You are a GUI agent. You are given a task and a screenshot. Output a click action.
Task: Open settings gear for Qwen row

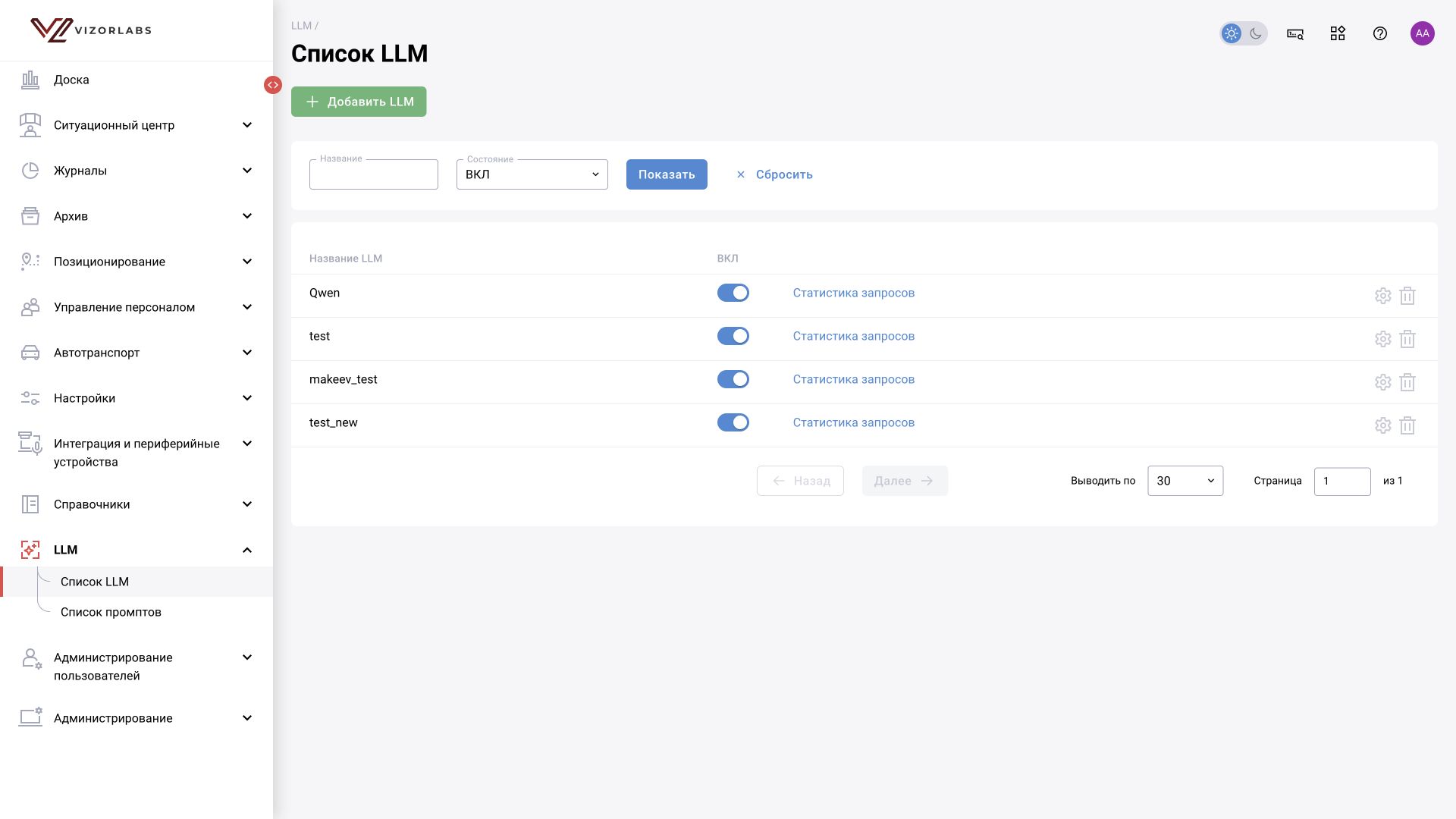pos(1382,296)
